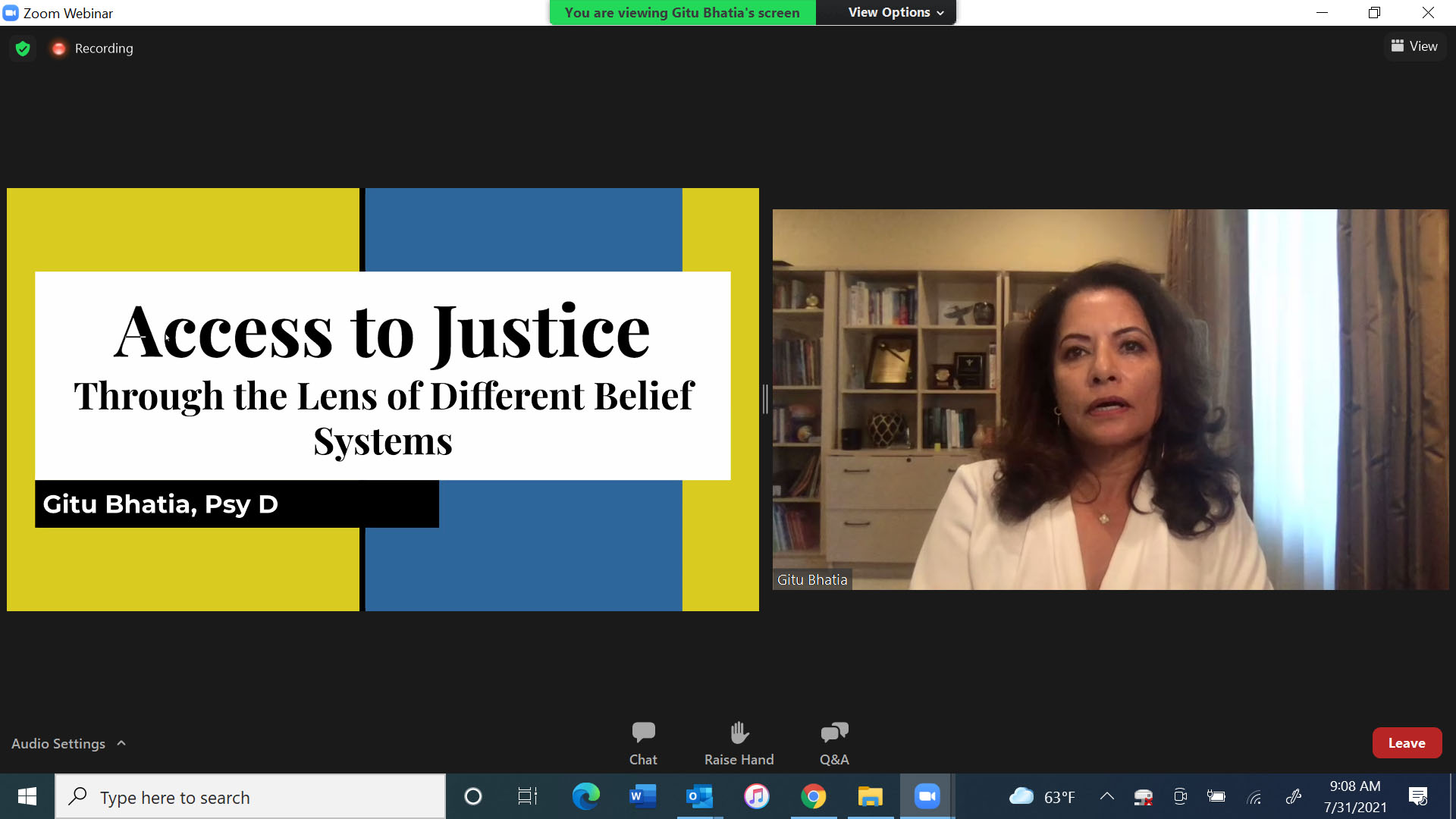
Task: Open Microsoft Edge from taskbar
Action: click(x=585, y=796)
